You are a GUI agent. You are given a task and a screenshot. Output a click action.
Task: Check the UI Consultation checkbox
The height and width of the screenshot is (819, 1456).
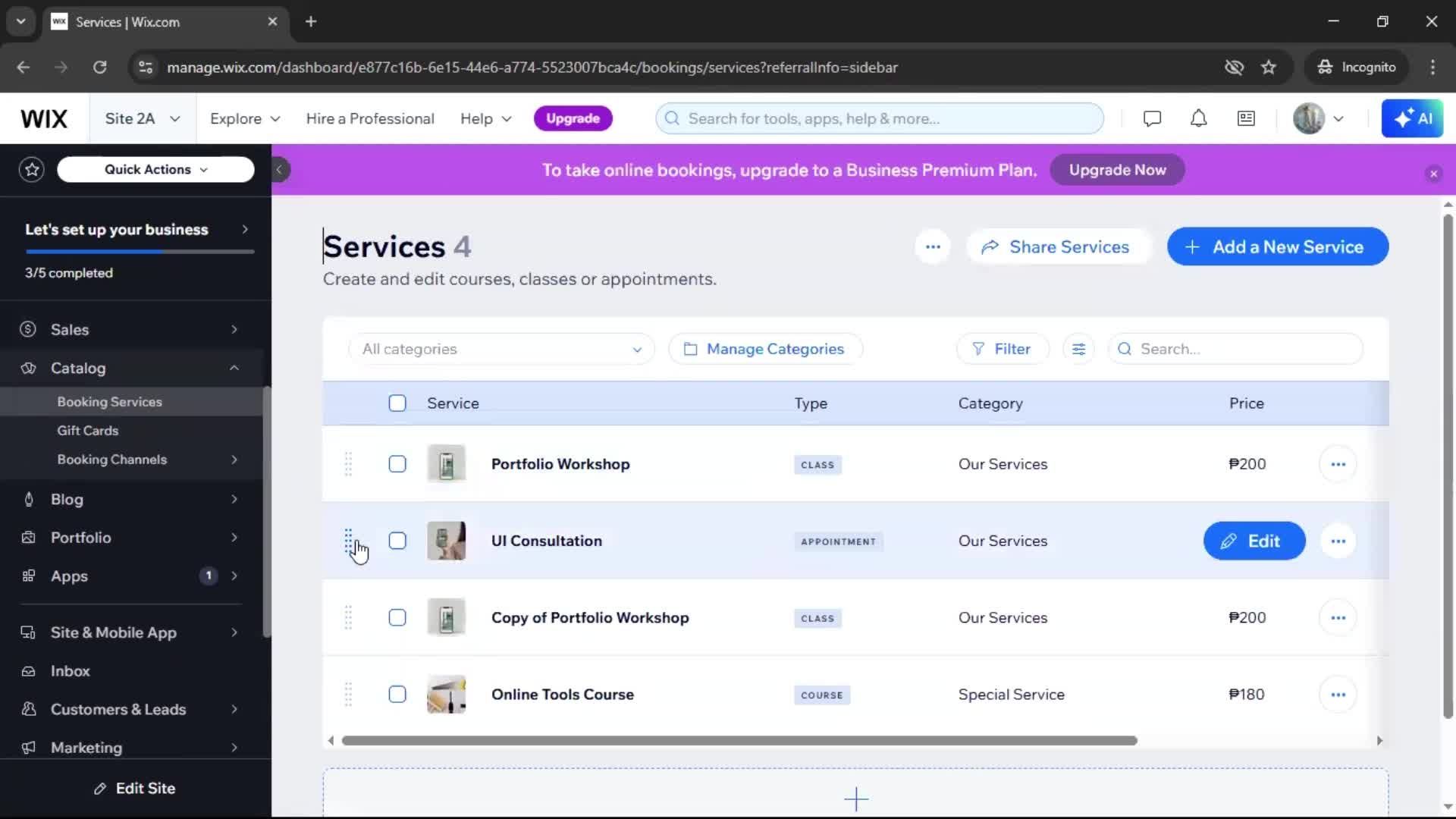tap(397, 541)
